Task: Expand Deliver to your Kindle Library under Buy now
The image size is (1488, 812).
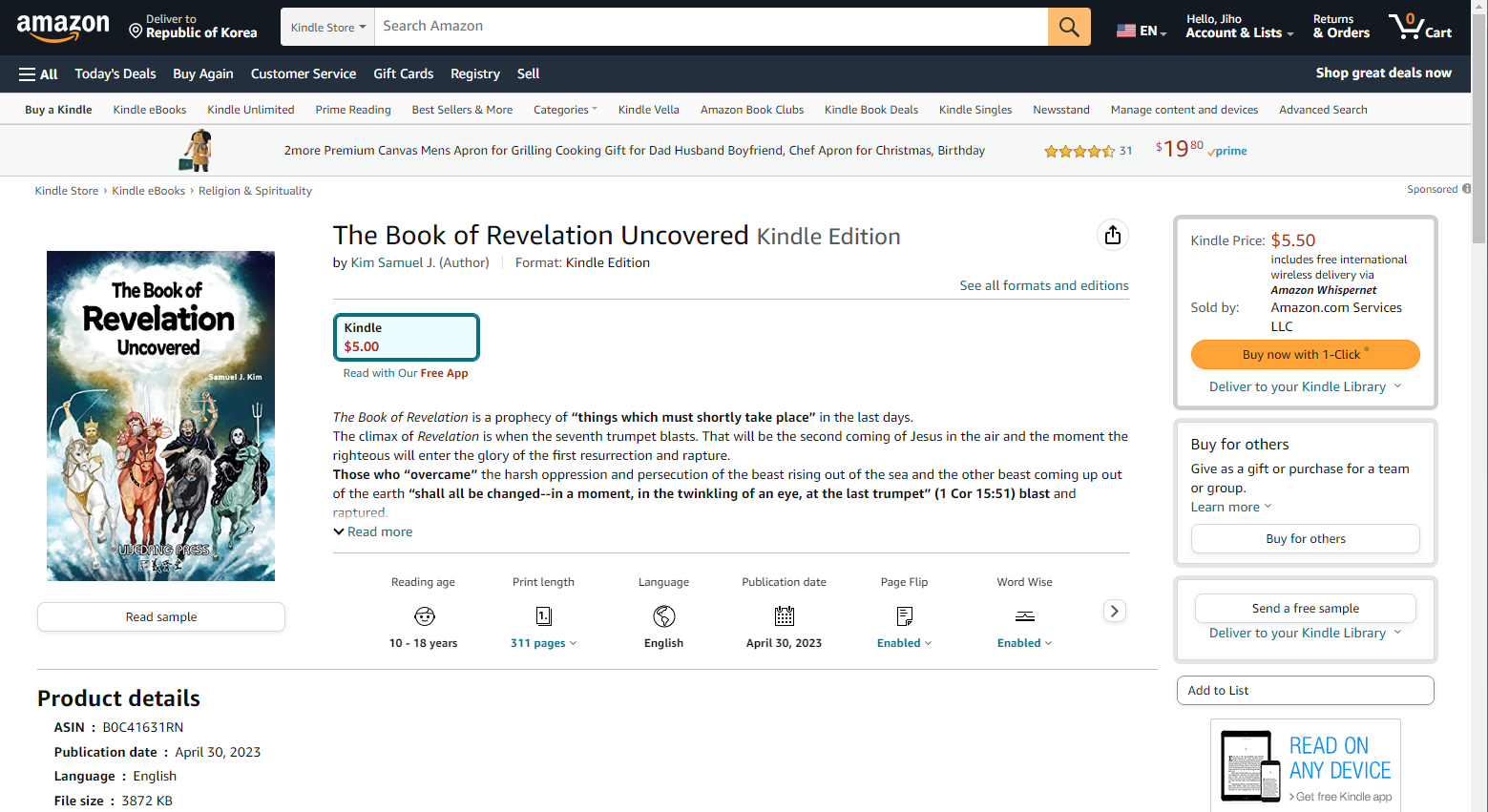Action: (1305, 386)
